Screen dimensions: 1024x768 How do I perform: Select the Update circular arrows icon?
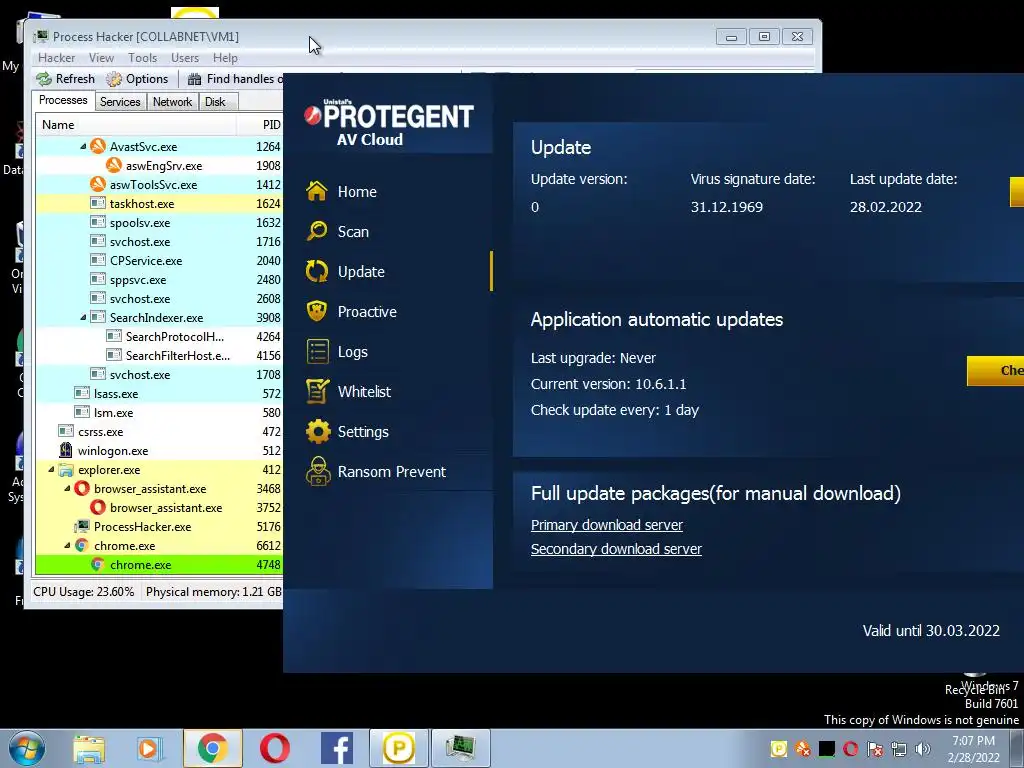317,271
